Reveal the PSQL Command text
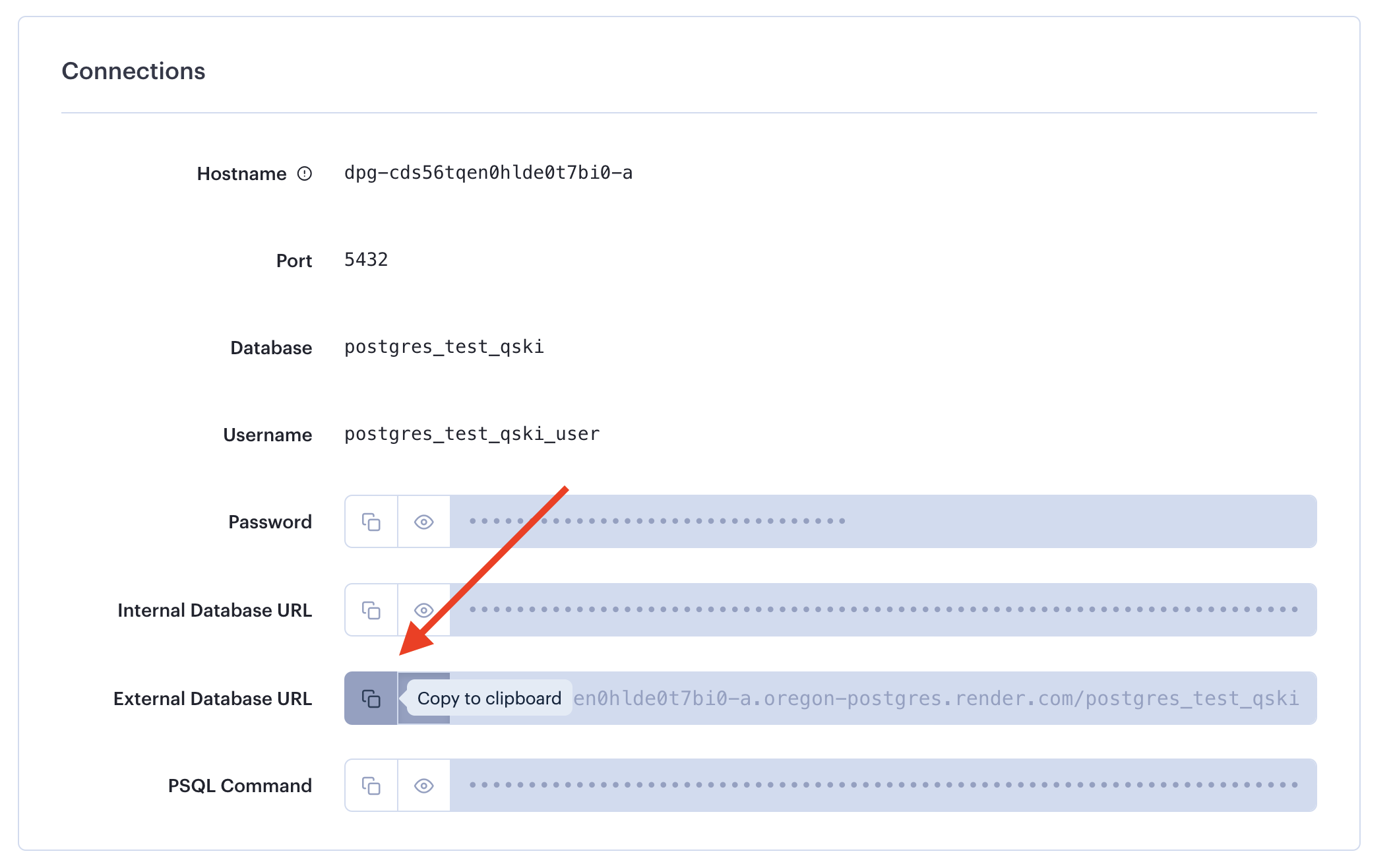This screenshot has height=868, width=1393. [424, 786]
